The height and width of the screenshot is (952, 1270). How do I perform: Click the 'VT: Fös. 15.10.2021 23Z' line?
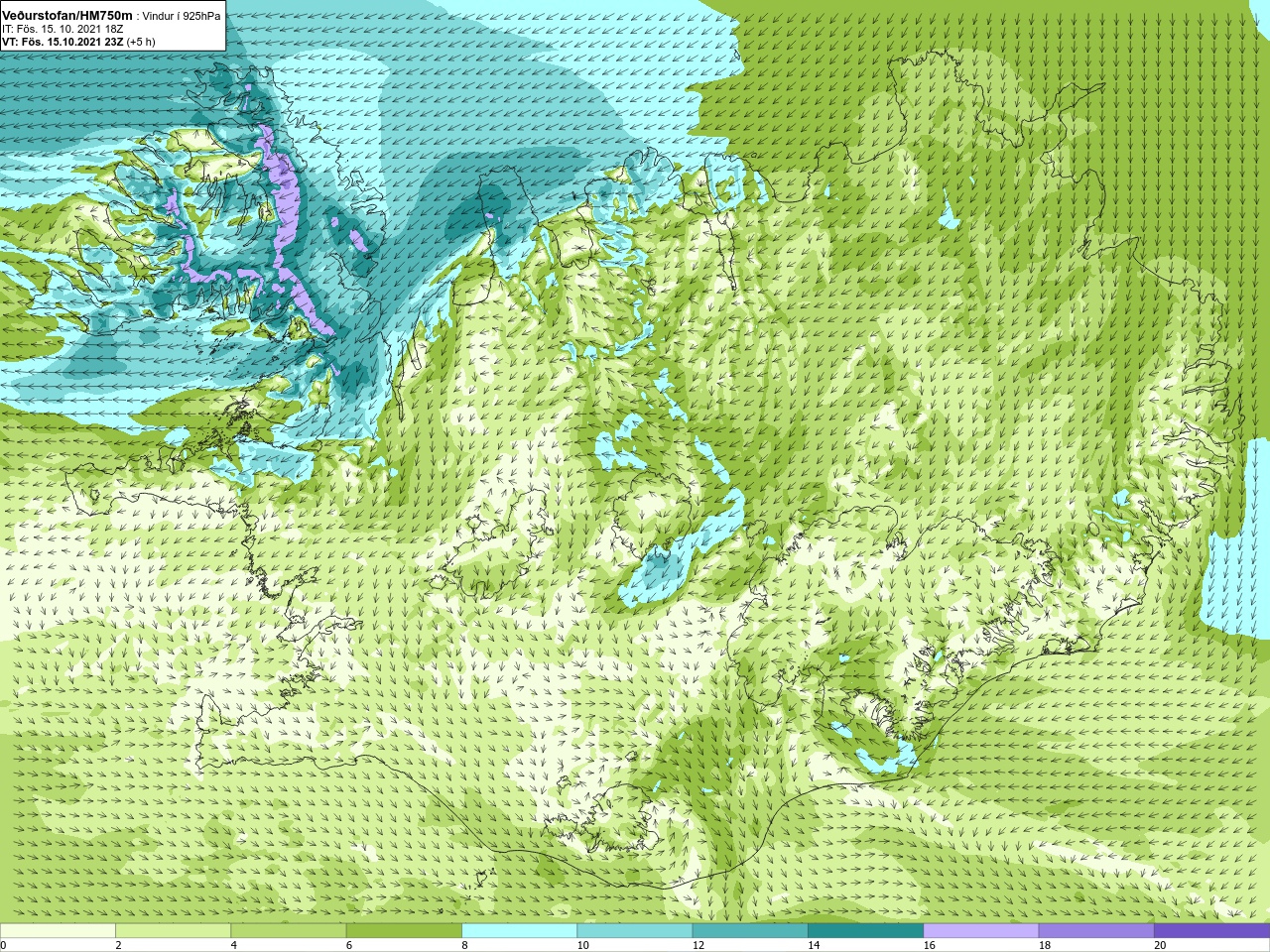point(63,42)
